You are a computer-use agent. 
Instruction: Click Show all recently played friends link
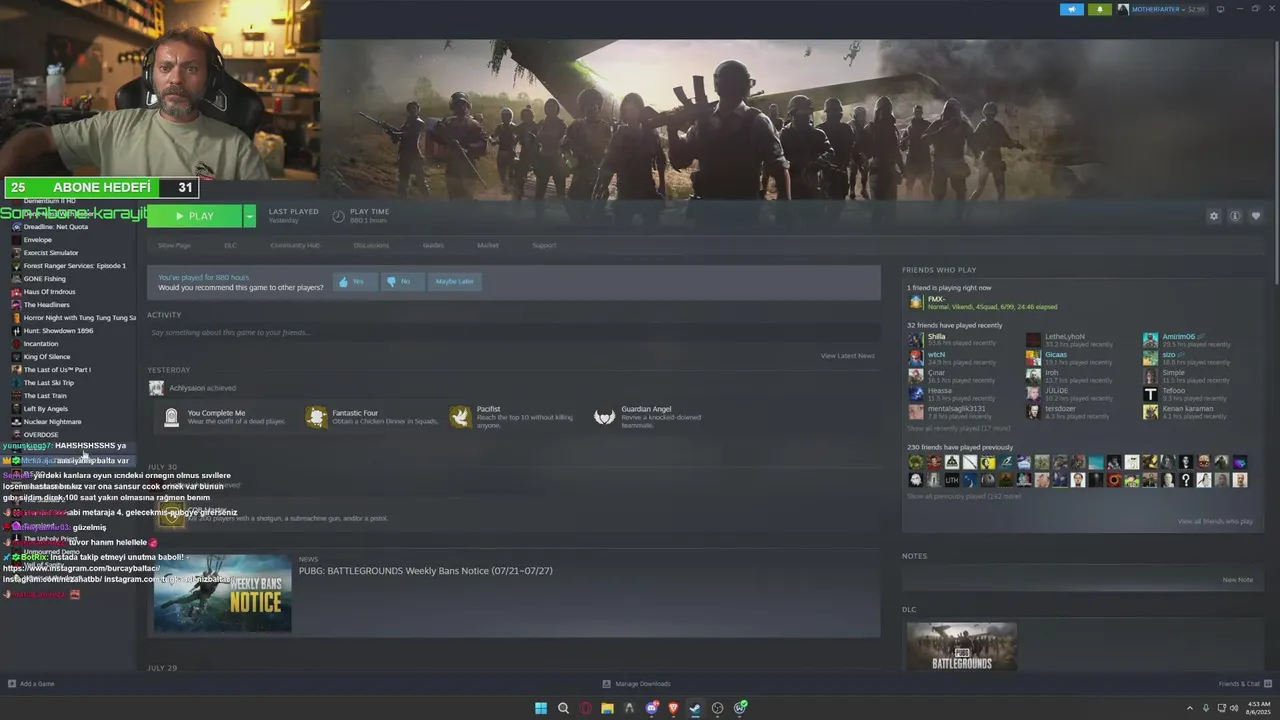[x=958, y=428]
